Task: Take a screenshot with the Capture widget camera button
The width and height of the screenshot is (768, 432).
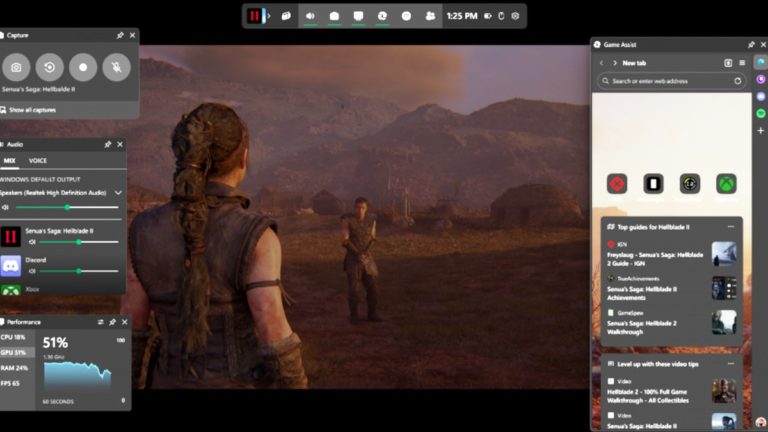Action: pos(16,67)
